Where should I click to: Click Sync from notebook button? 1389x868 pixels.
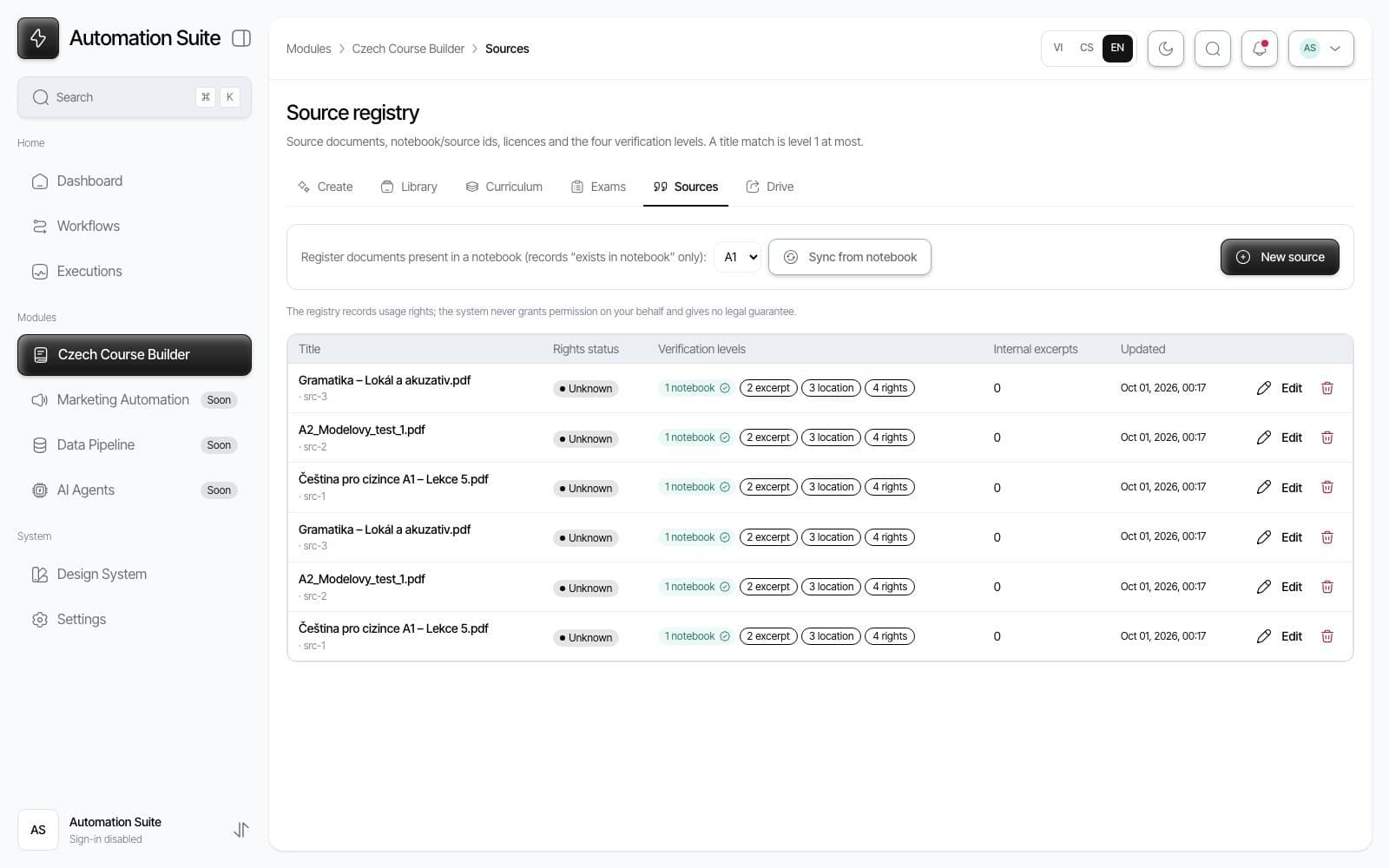[x=850, y=257]
